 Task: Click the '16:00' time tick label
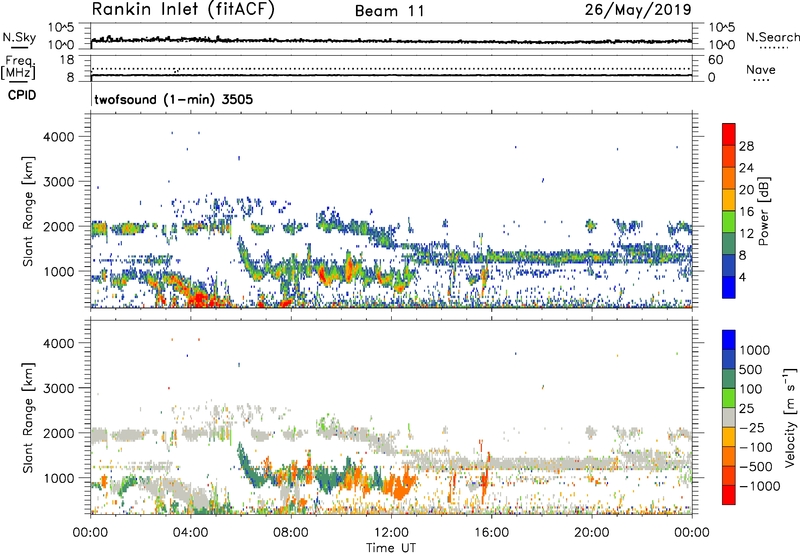491,533
